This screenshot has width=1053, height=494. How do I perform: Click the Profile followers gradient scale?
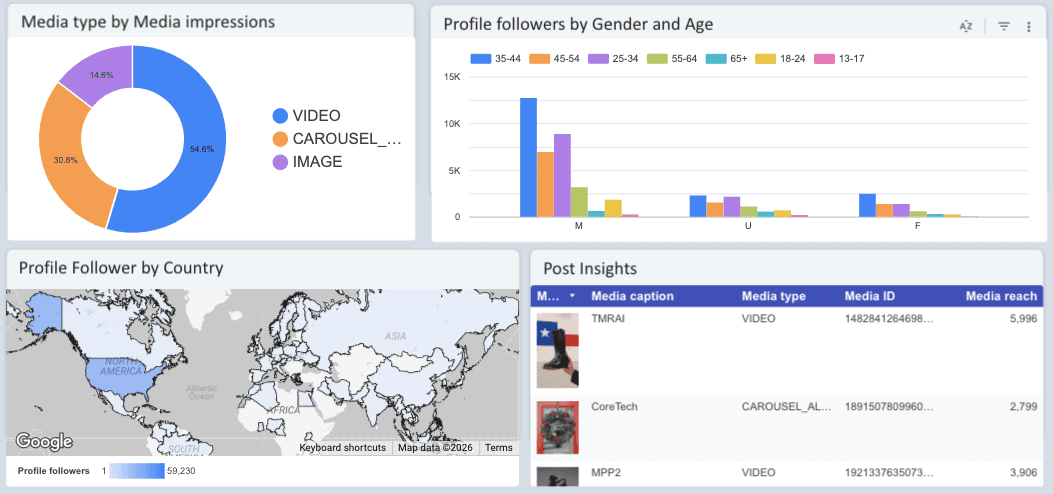[x=137, y=471]
